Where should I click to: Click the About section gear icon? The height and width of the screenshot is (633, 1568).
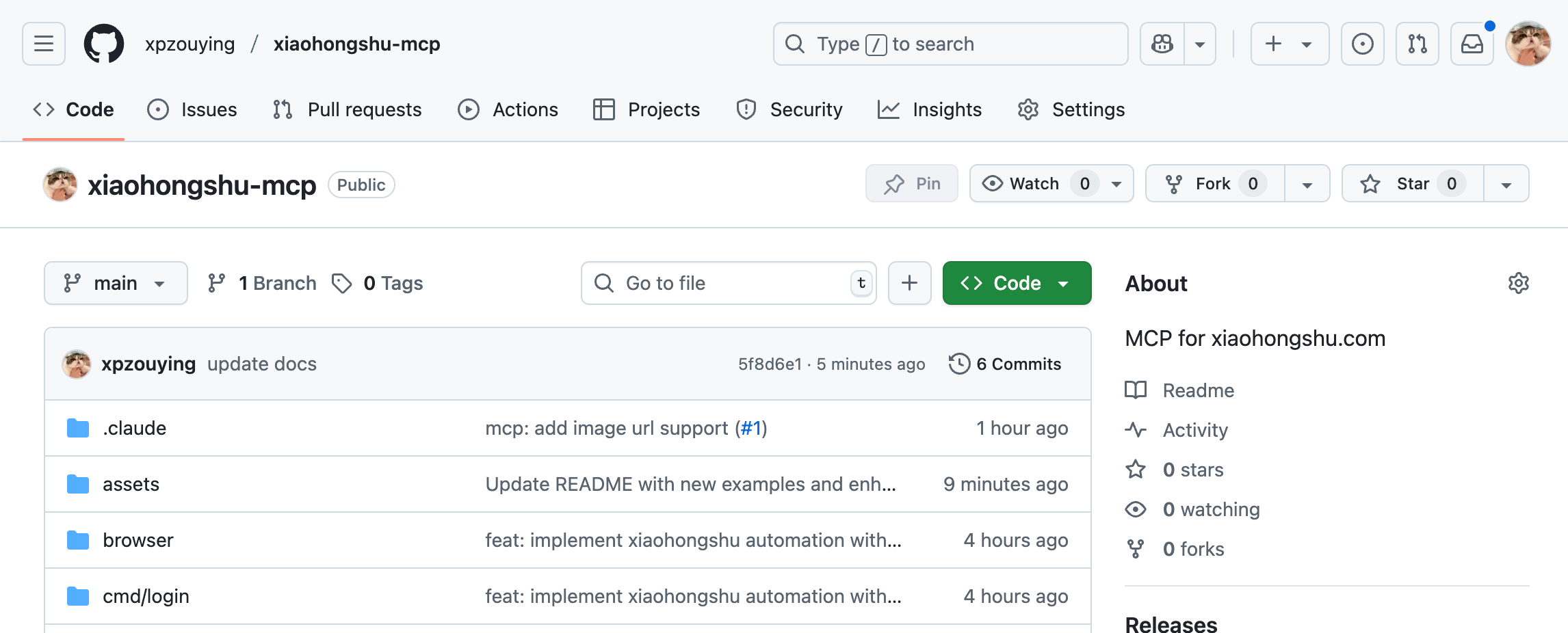point(1518,283)
